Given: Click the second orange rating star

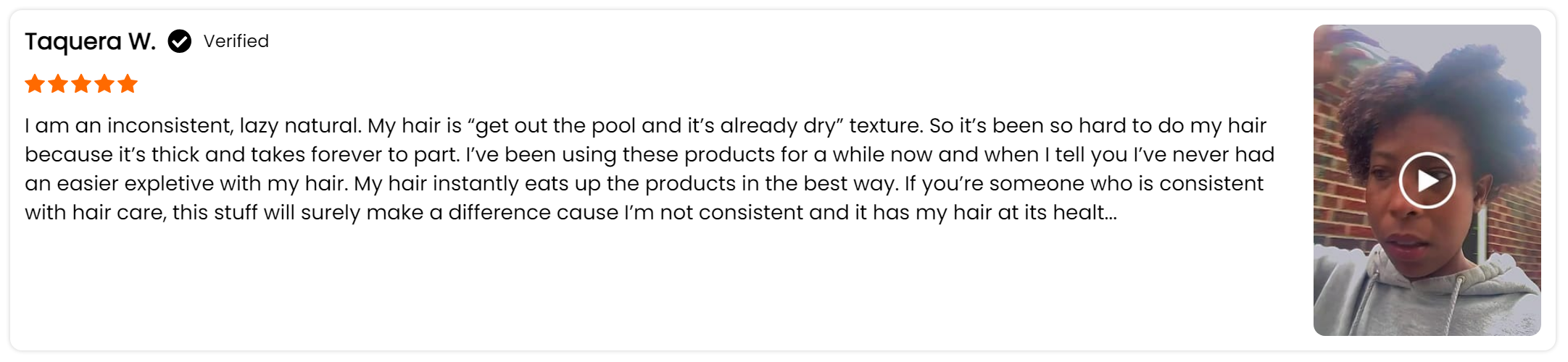Looking at the screenshot, I should point(58,84).
